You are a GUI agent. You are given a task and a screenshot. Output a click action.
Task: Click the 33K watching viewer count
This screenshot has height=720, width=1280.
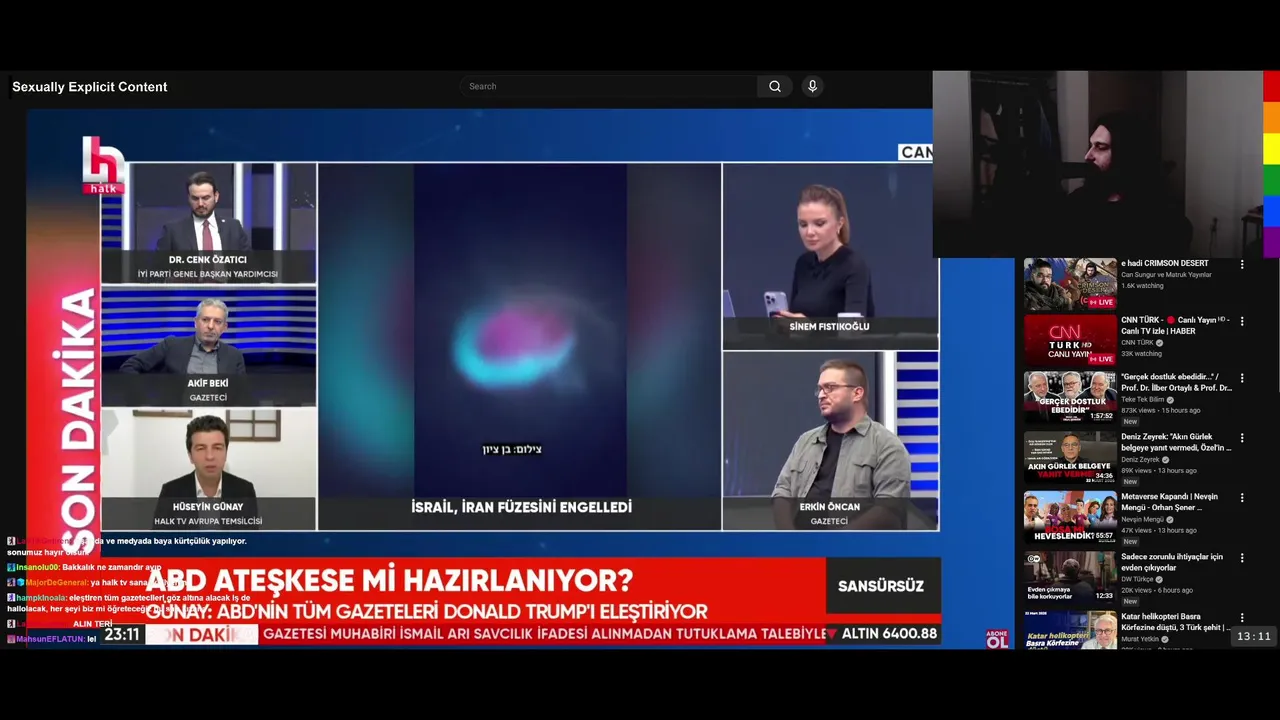1141,354
